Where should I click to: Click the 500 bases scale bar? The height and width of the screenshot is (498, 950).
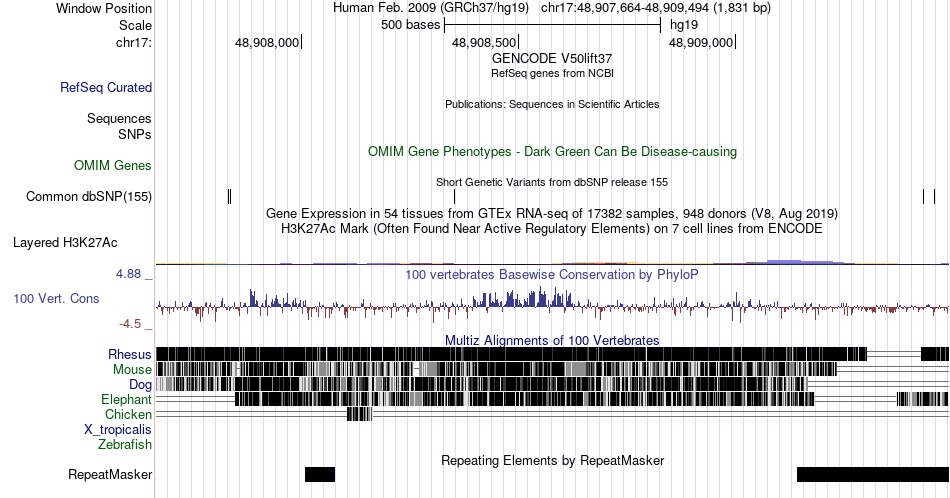pyautogui.click(x=553, y=25)
